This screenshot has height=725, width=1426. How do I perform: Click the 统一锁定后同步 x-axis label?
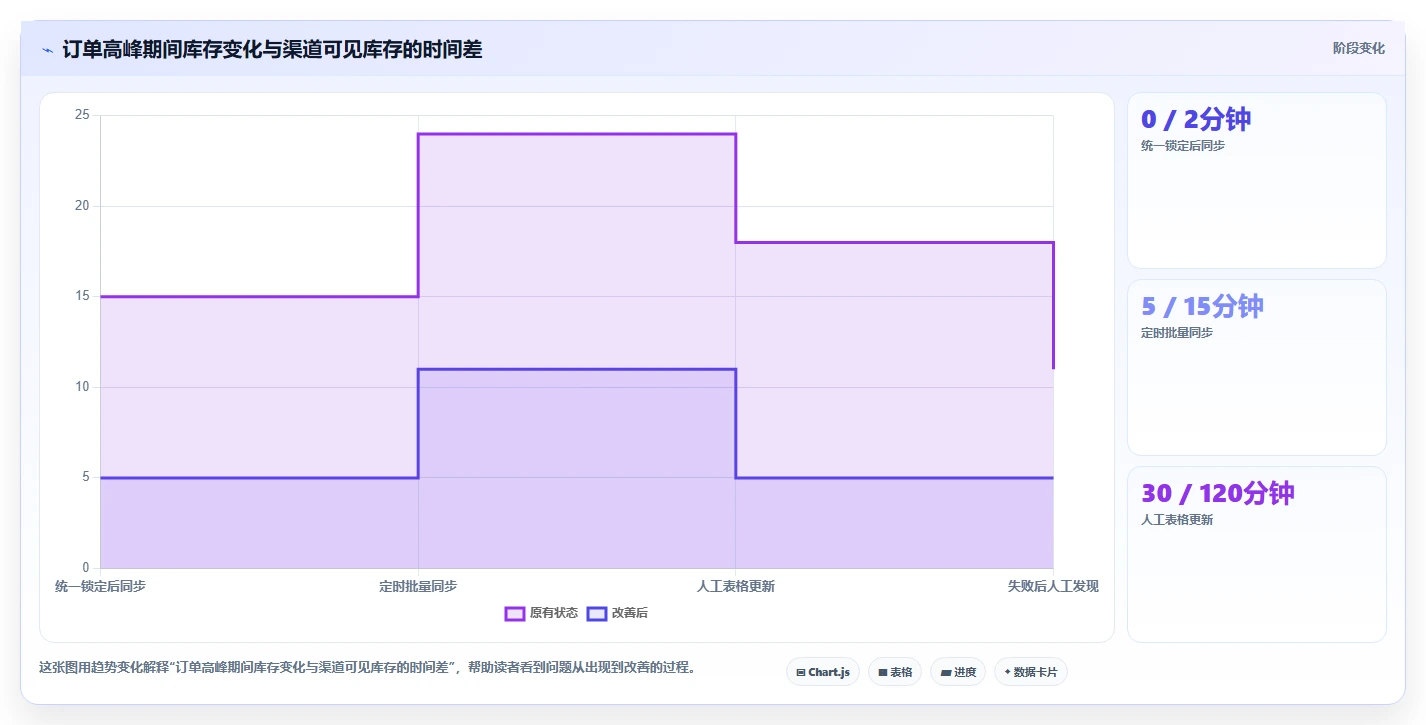(x=100, y=586)
